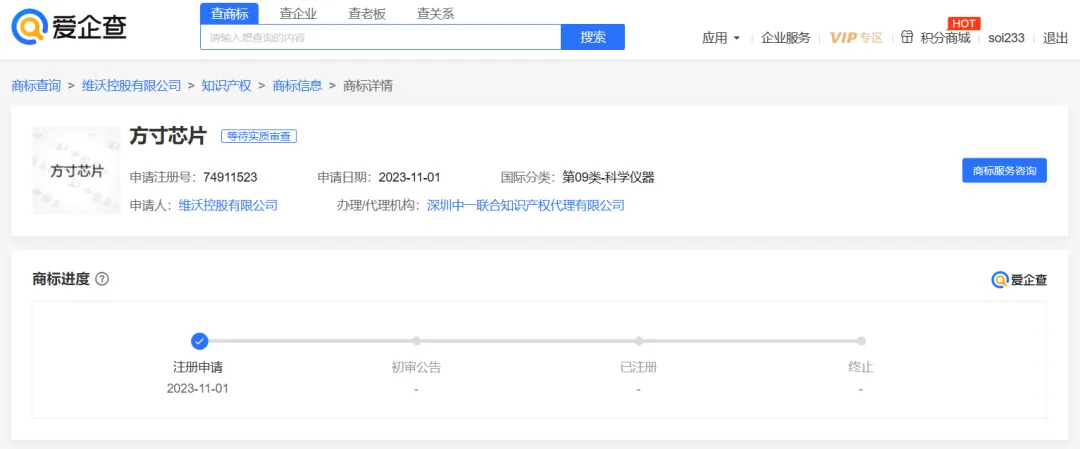Open applicant 维沃控股有限公司 link
This screenshot has height=449, width=1080.
228,205
